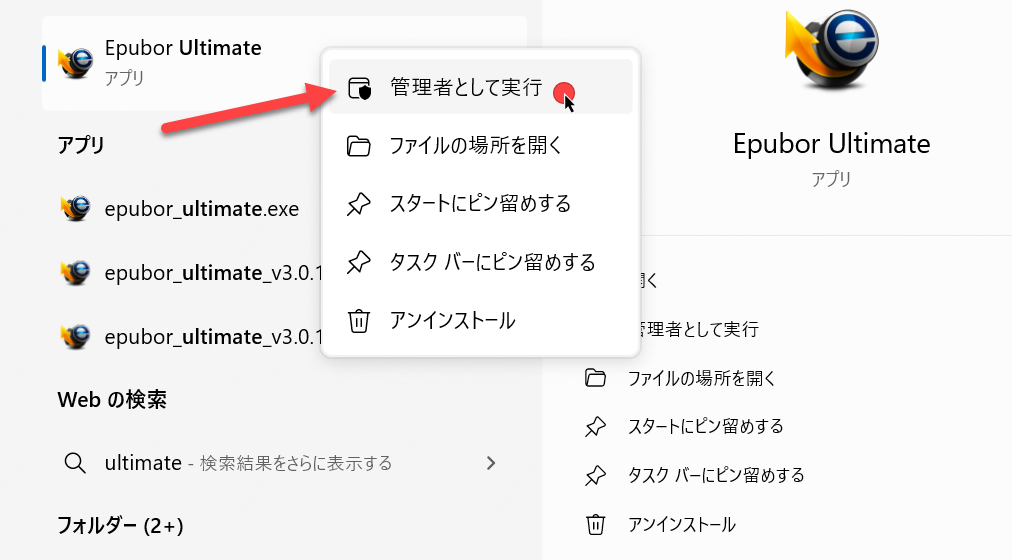This screenshot has width=1012, height=560.
Task: Expand web search result with chevron arrow
Action: (x=491, y=463)
